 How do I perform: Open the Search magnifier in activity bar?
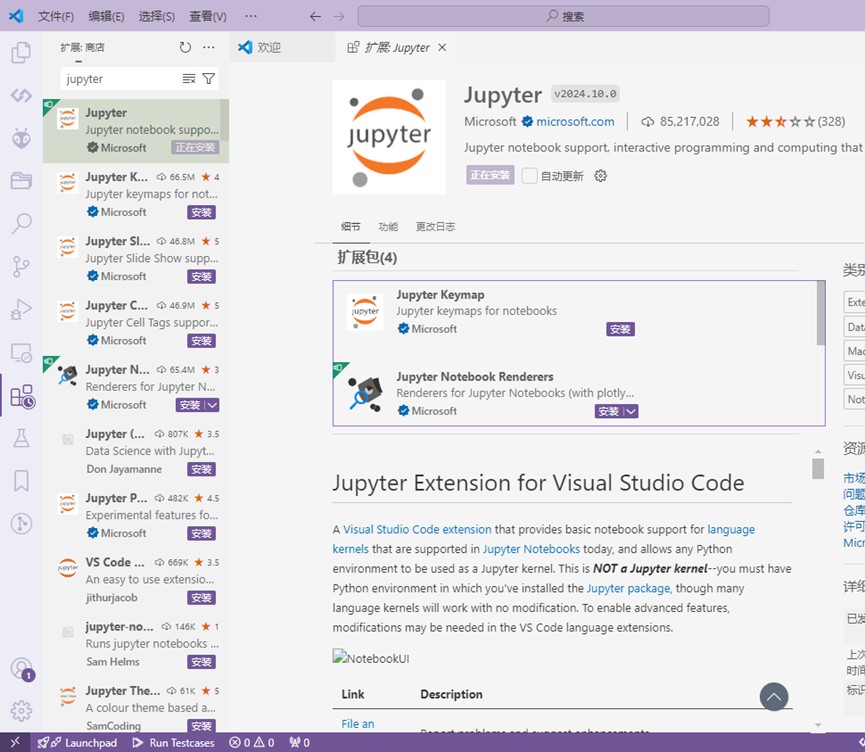click(21, 223)
